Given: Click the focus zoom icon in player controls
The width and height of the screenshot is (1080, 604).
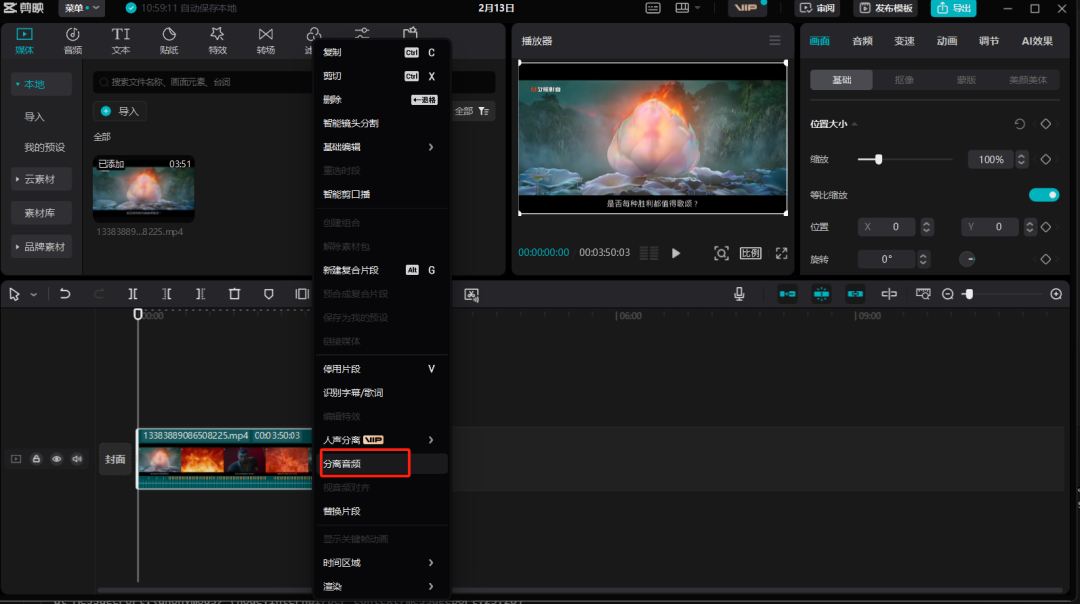Looking at the screenshot, I should [721, 253].
